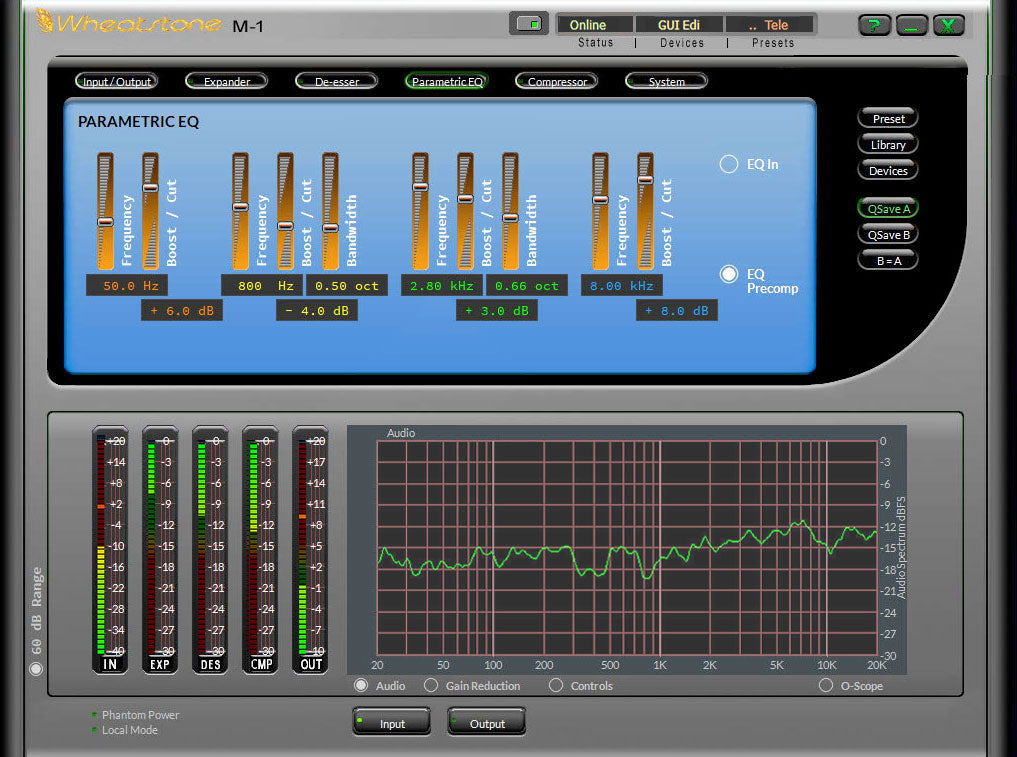Click the -4.0 dB band Boost/Cut slider
1017x757 pixels.
[x=285, y=211]
